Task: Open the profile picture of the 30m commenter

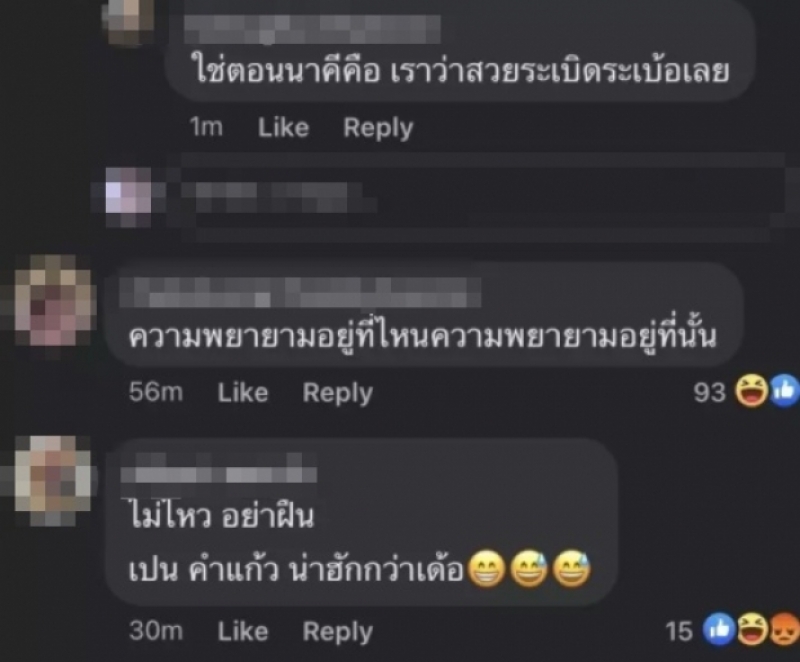Action: tap(53, 480)
